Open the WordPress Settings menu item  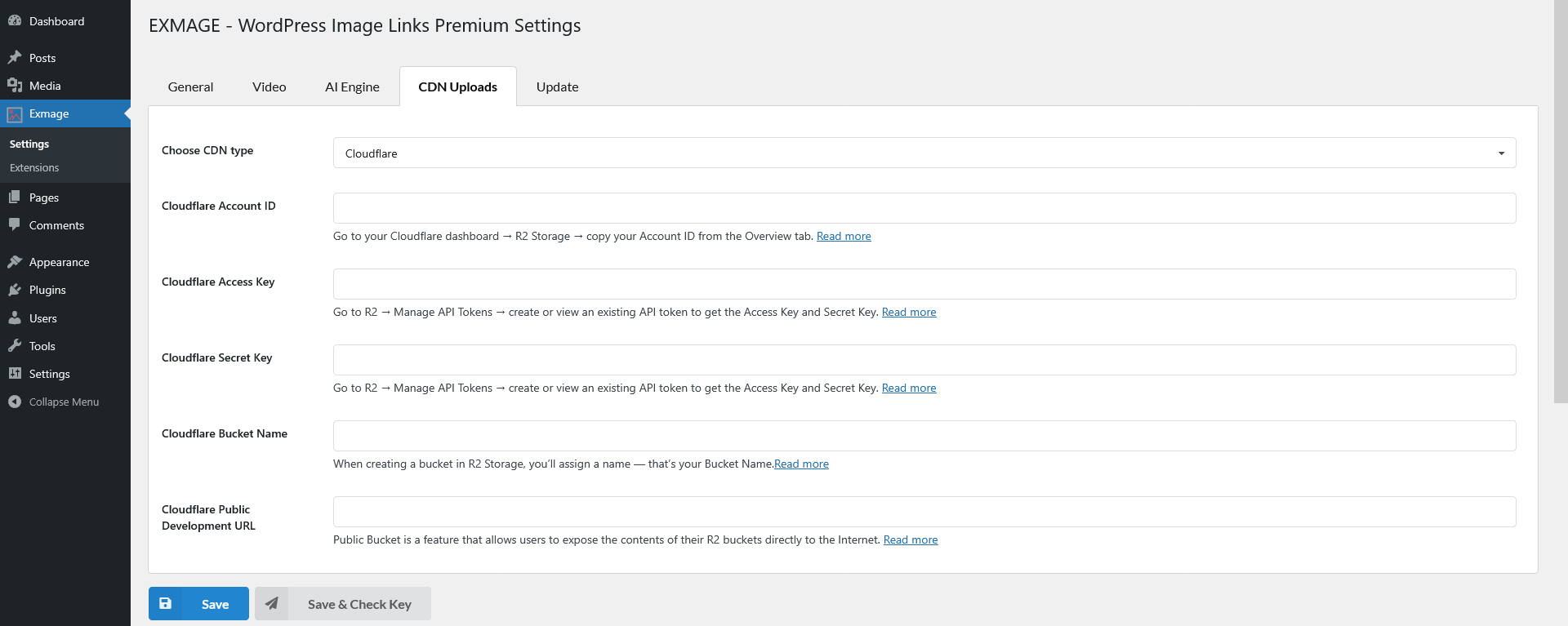coord(65,374)
